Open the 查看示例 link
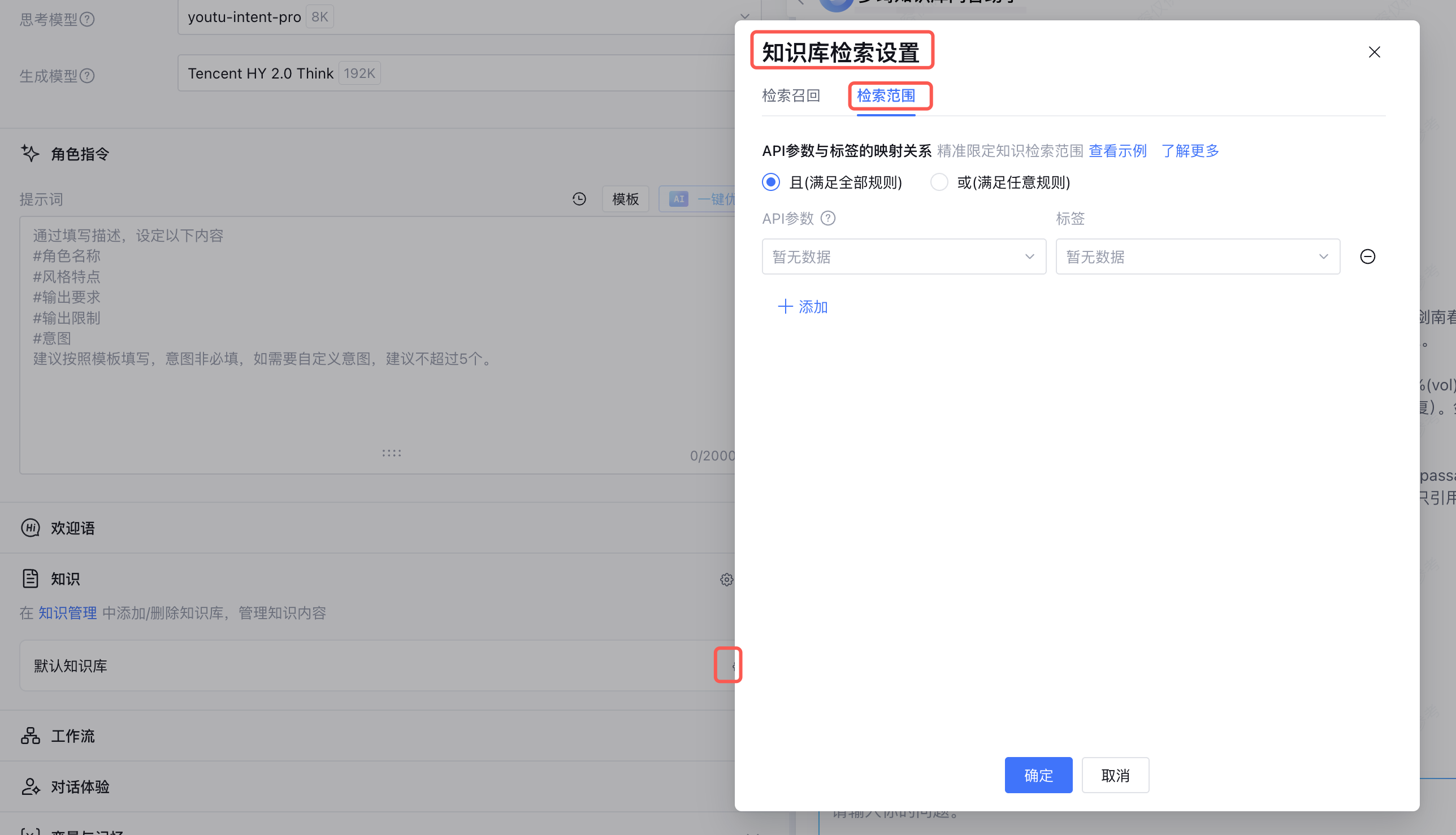1456x835 pixels. [1117, 151]
